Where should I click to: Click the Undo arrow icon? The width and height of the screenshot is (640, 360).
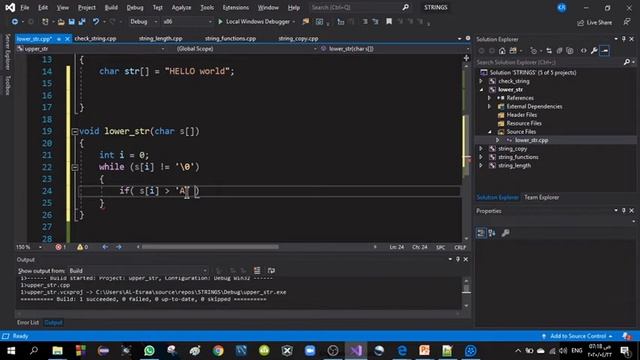(96, 22)
